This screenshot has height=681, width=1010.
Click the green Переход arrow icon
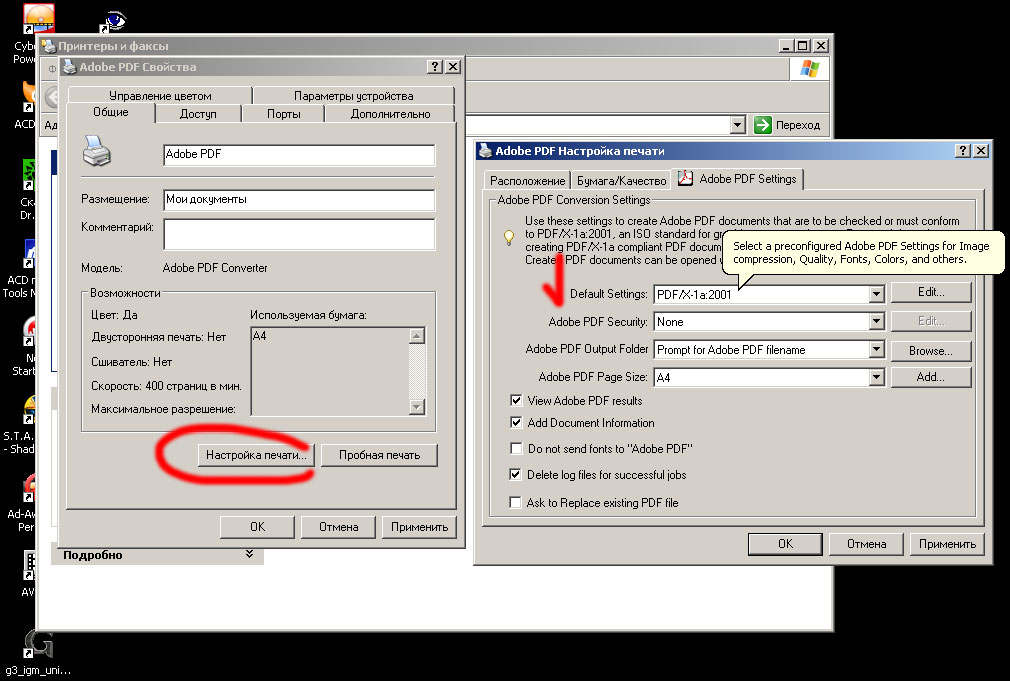coord(763,124)
